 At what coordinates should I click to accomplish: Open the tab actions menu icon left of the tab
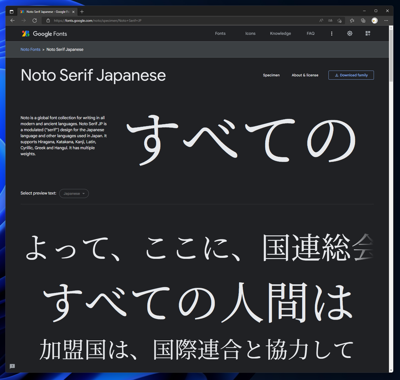point(11,12)
